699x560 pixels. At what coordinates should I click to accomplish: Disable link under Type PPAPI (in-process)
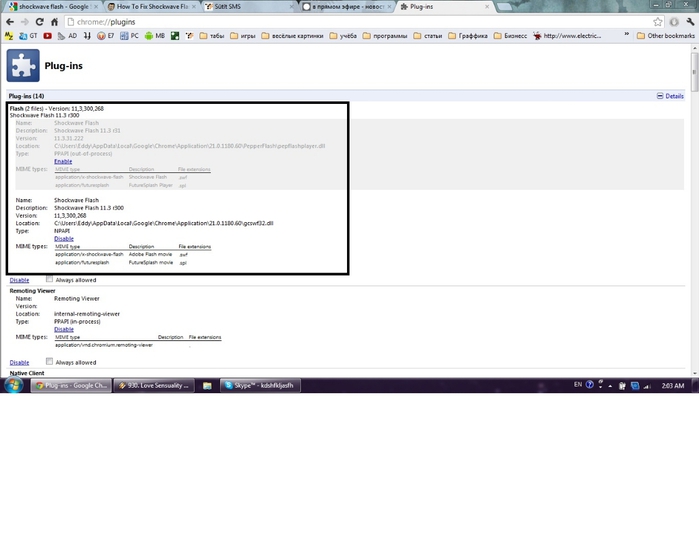(x=64, y=329)
